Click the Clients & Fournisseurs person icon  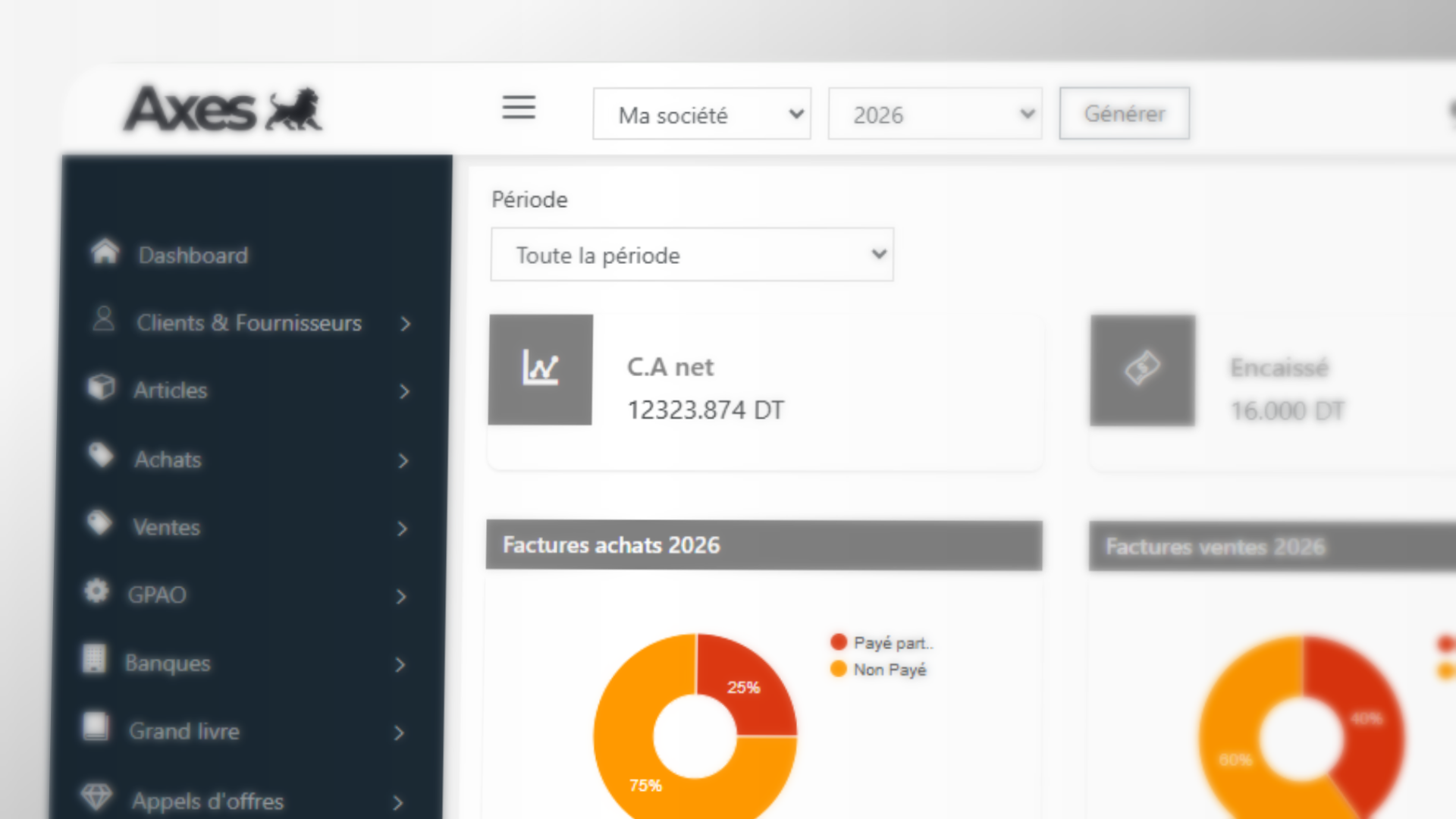pyautogui.click(x=103, y=319)
